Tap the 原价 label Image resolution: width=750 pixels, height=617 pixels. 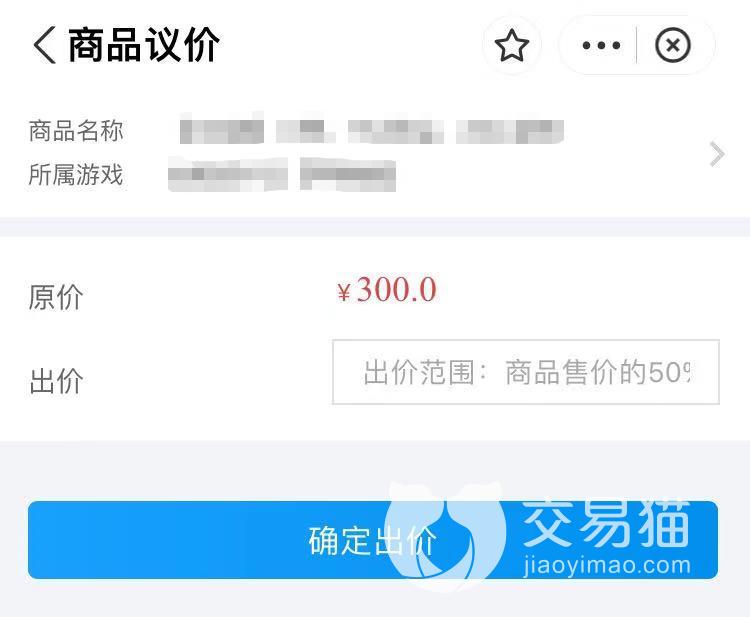point(55,297)
